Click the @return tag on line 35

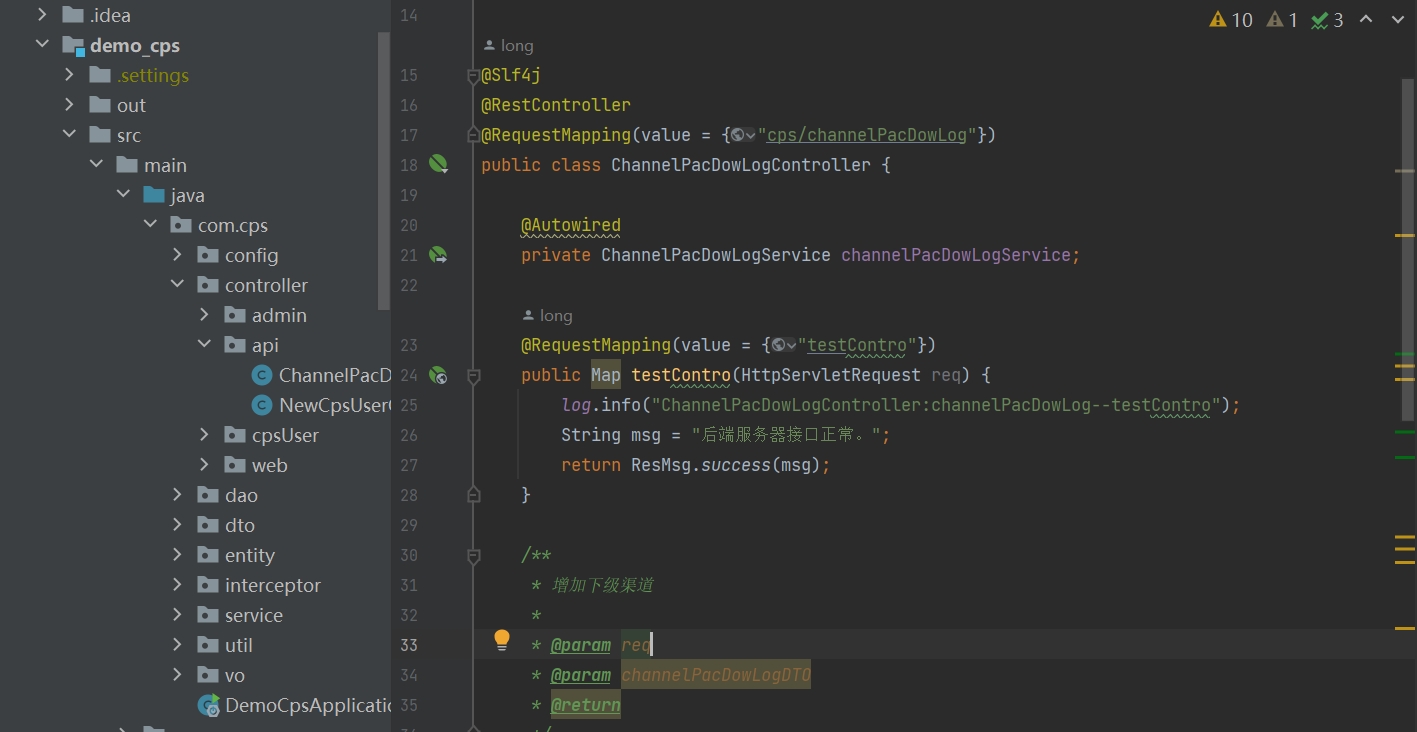pos(586,705)
